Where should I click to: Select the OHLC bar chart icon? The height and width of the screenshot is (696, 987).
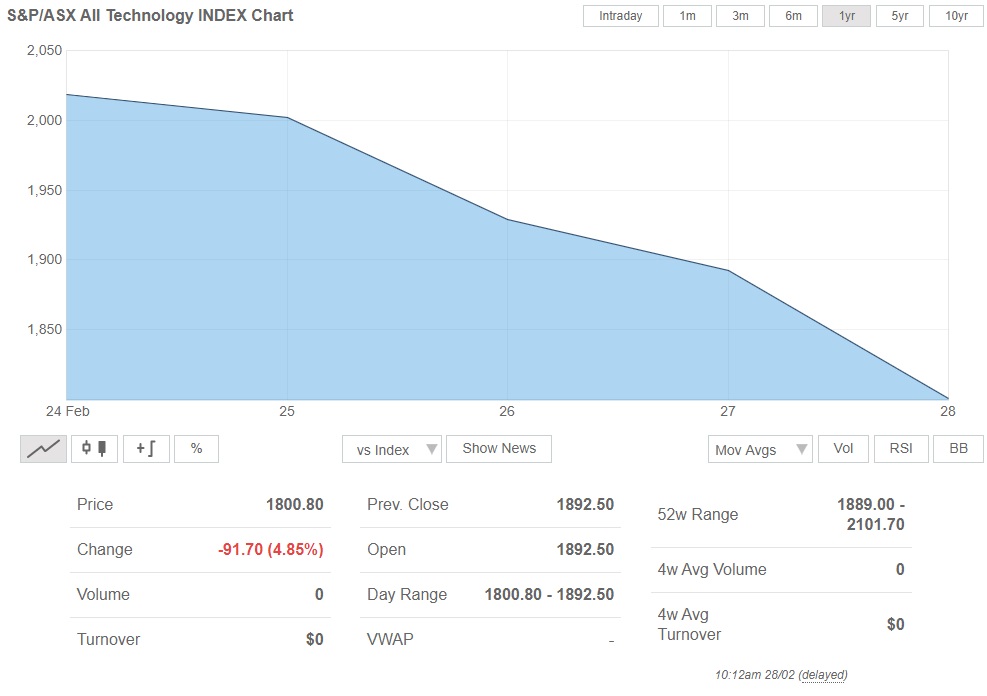click(146, 449)
